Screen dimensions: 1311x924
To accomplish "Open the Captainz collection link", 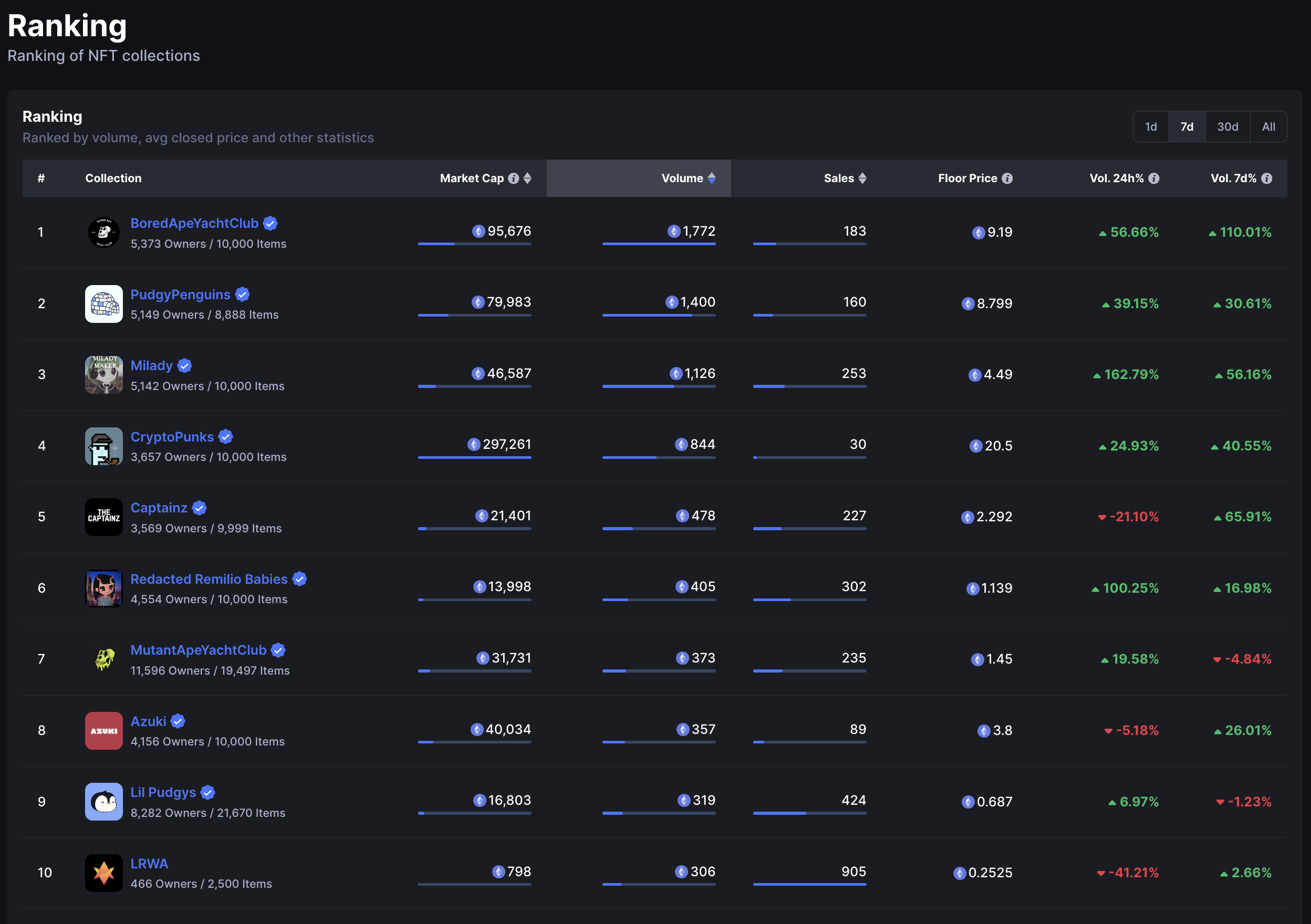I will [159, 508].
